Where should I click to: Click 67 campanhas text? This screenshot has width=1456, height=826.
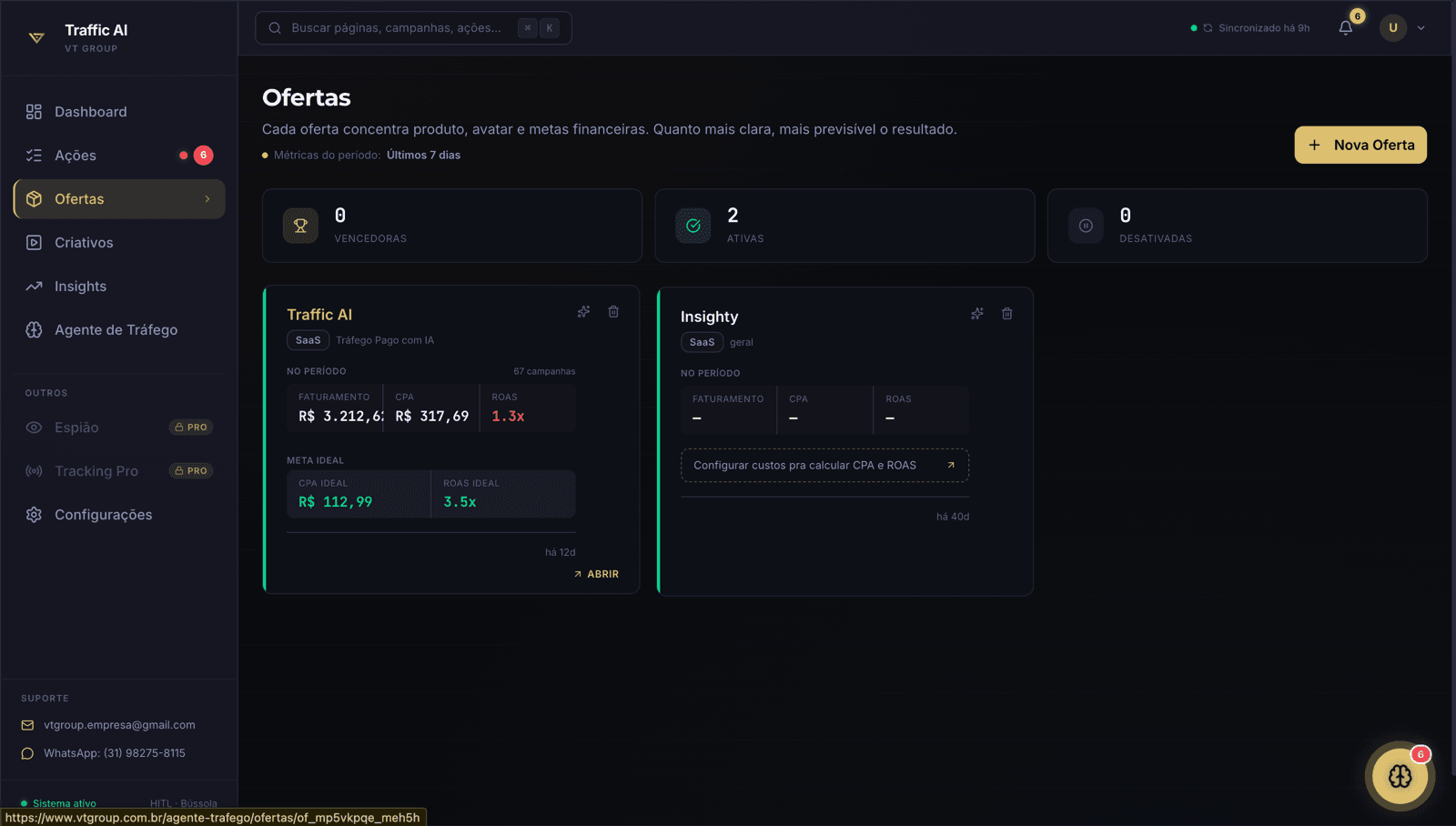[x=544, y=371]
